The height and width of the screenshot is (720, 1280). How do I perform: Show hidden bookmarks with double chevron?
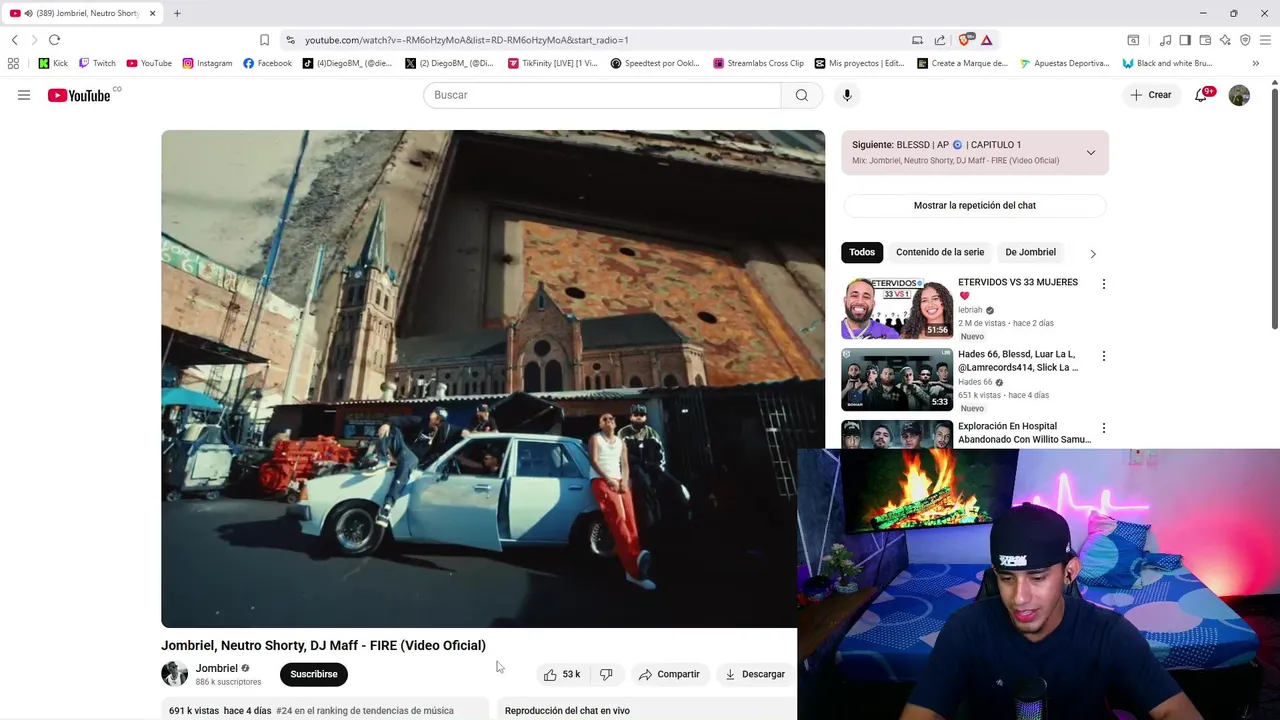(1256, 63)
